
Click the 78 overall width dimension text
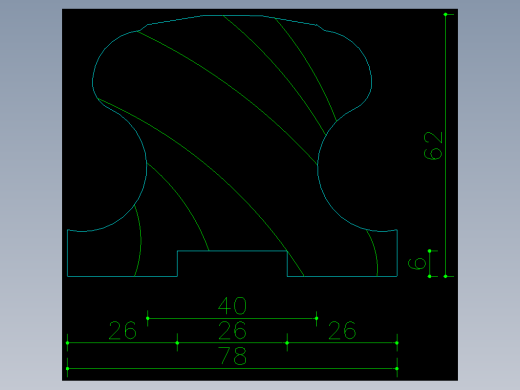[233, 356]
